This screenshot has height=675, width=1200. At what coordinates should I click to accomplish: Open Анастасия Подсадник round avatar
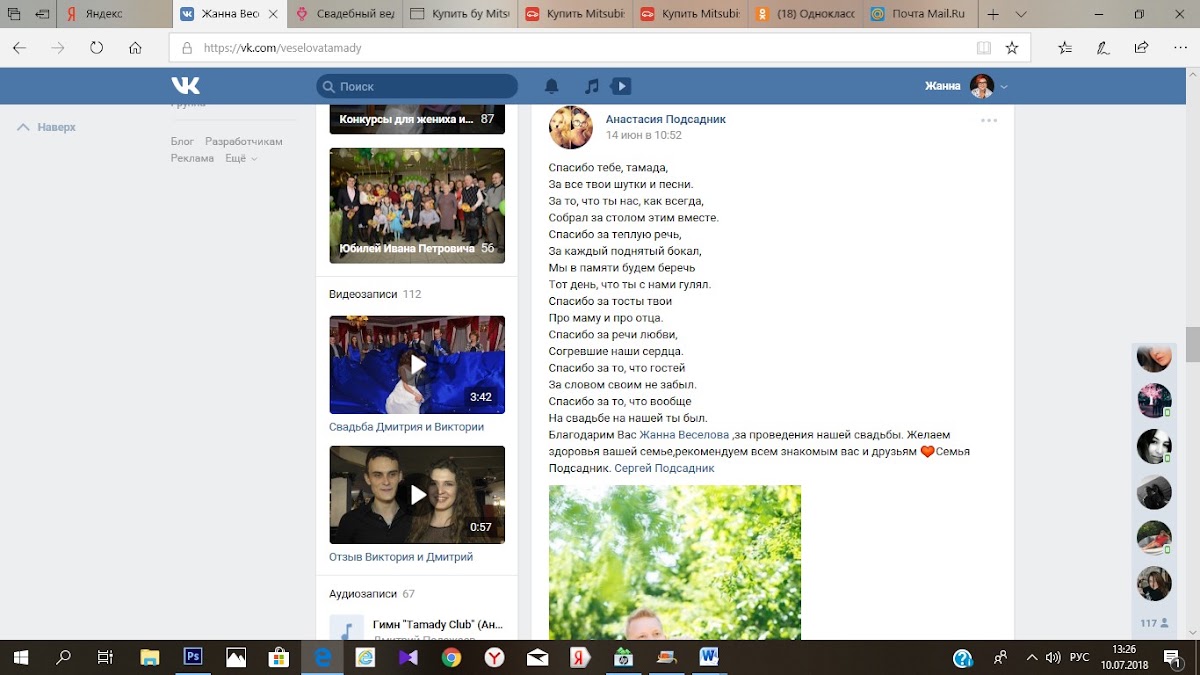click(x=571, y=127)
